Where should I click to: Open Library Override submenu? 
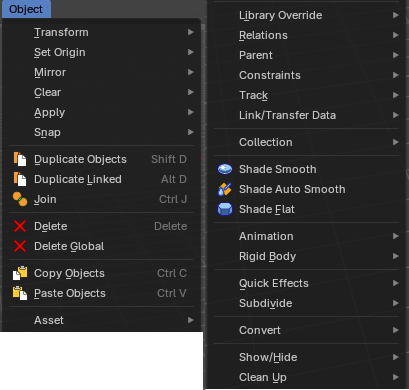[306, 15]
